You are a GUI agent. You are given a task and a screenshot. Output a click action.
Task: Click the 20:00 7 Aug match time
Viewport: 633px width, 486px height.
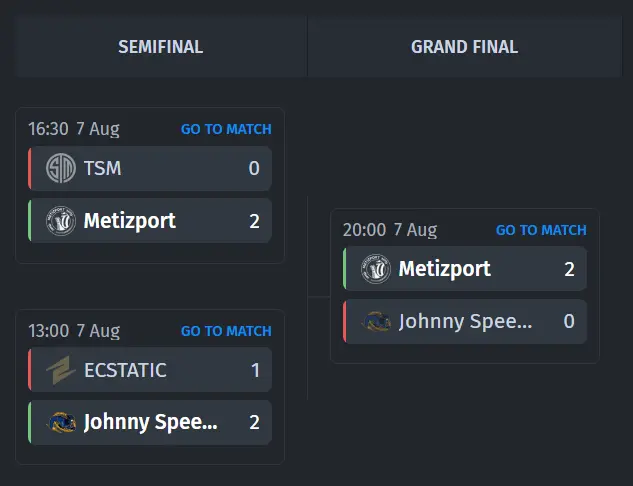[x=390, y=230]
